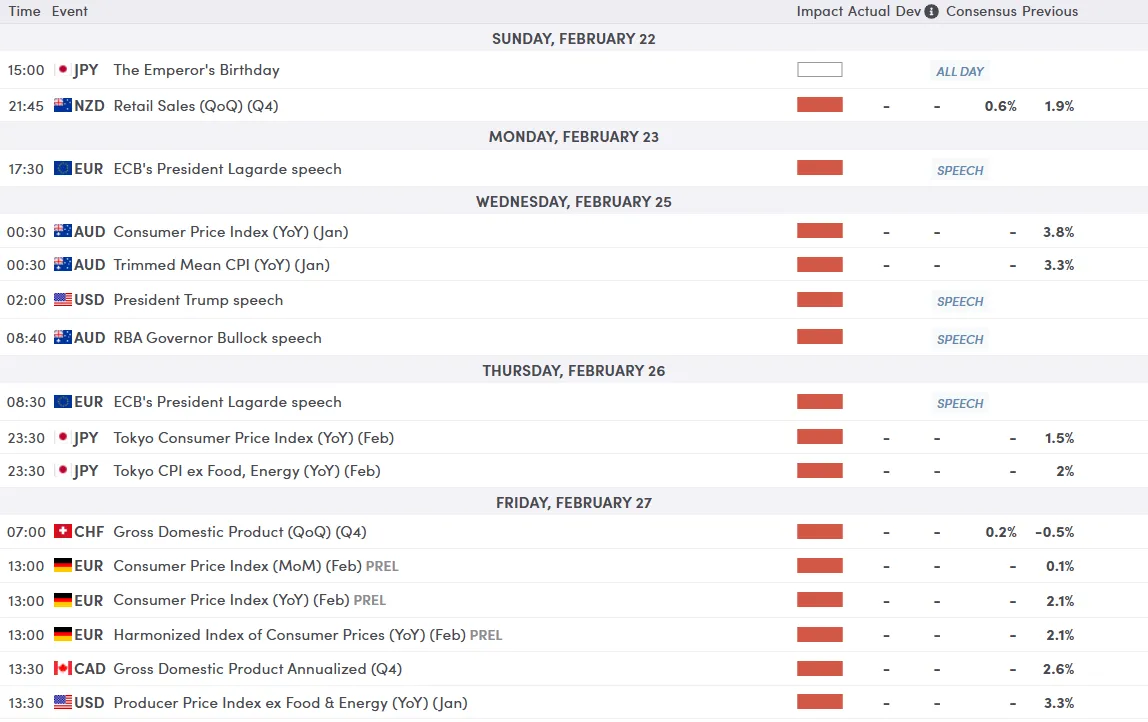Expand the Producer Price Index ex Food & Energy row
Viewport: 1148px width, 722px height.
[x=290, y=703]
